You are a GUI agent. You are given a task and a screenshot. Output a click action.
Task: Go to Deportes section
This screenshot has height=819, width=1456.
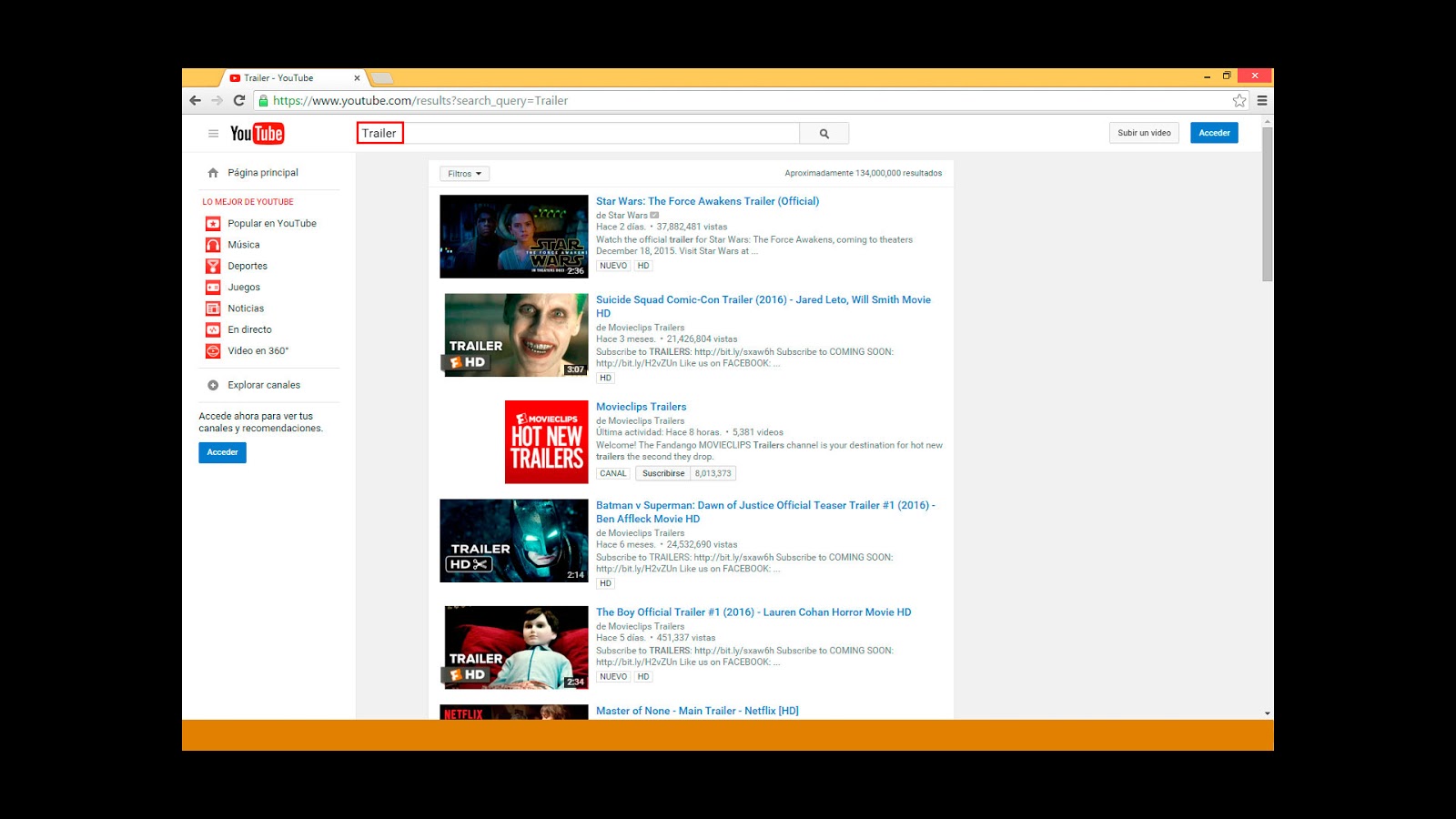(x=248, y=267)
